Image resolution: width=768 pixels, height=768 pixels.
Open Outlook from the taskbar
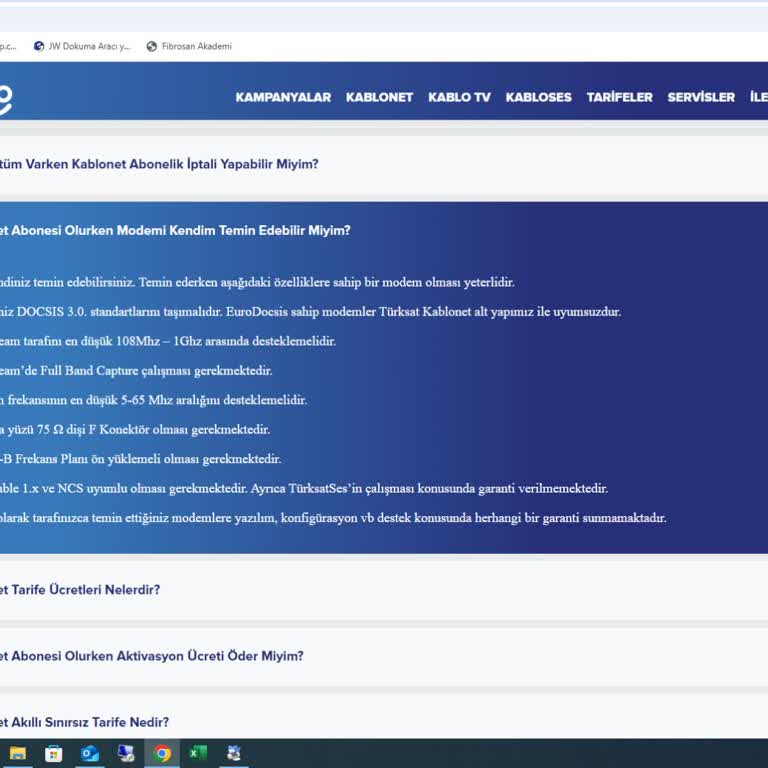[x=90, y=753]
